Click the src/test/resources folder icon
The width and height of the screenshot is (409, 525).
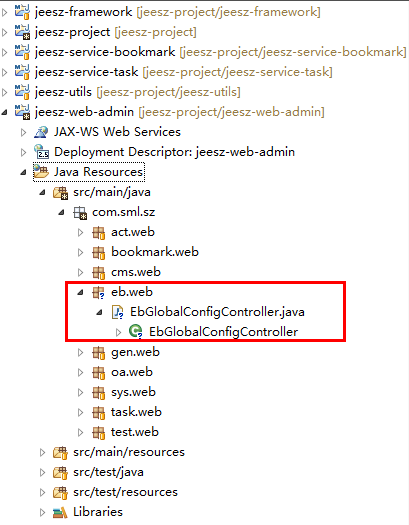[x=61, y=492]
